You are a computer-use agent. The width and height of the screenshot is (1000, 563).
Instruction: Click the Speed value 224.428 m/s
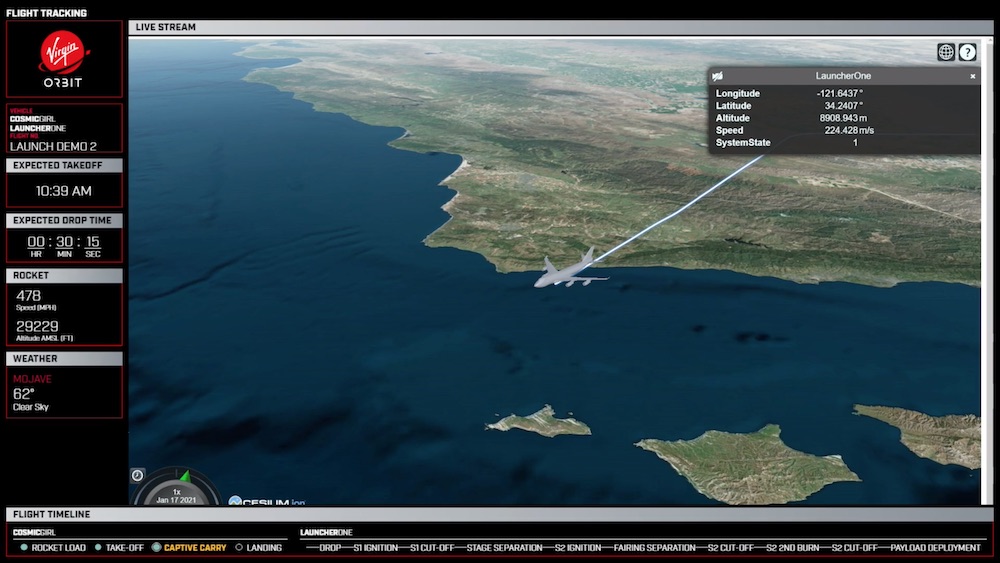coord(849,130)
